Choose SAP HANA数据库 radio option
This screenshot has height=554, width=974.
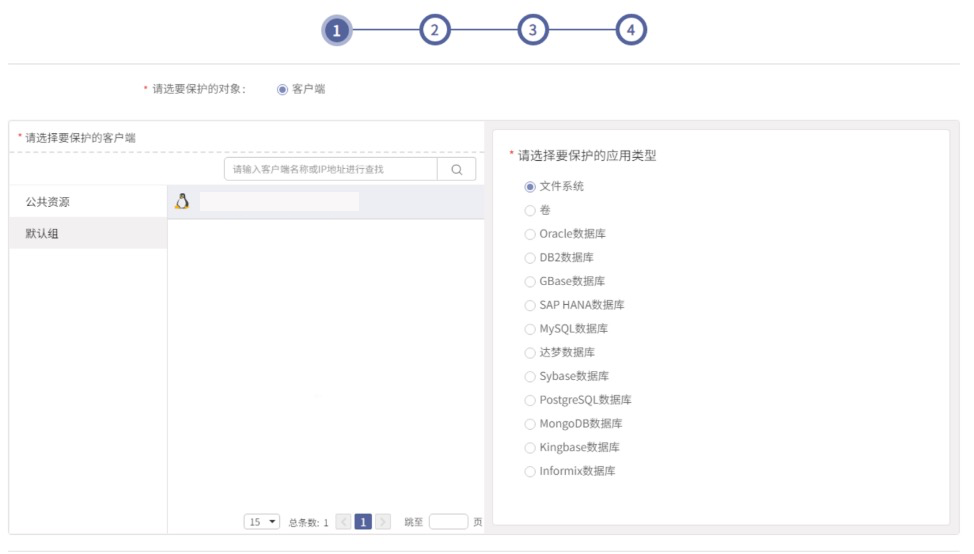tap(530, 306)
